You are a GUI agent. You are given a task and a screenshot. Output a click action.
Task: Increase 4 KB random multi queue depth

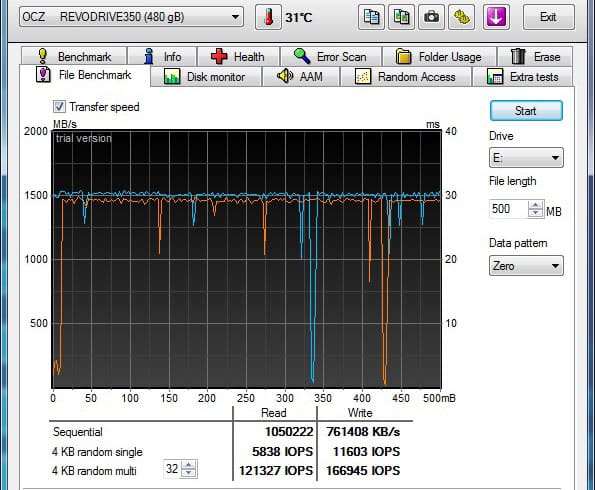click(189, 465)
